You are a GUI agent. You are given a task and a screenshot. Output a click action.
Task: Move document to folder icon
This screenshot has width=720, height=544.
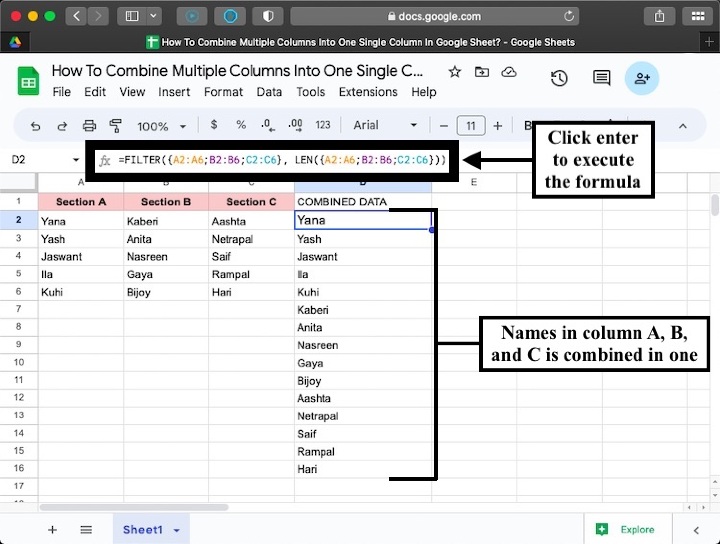pyautogui.click(x=482, y=72)
